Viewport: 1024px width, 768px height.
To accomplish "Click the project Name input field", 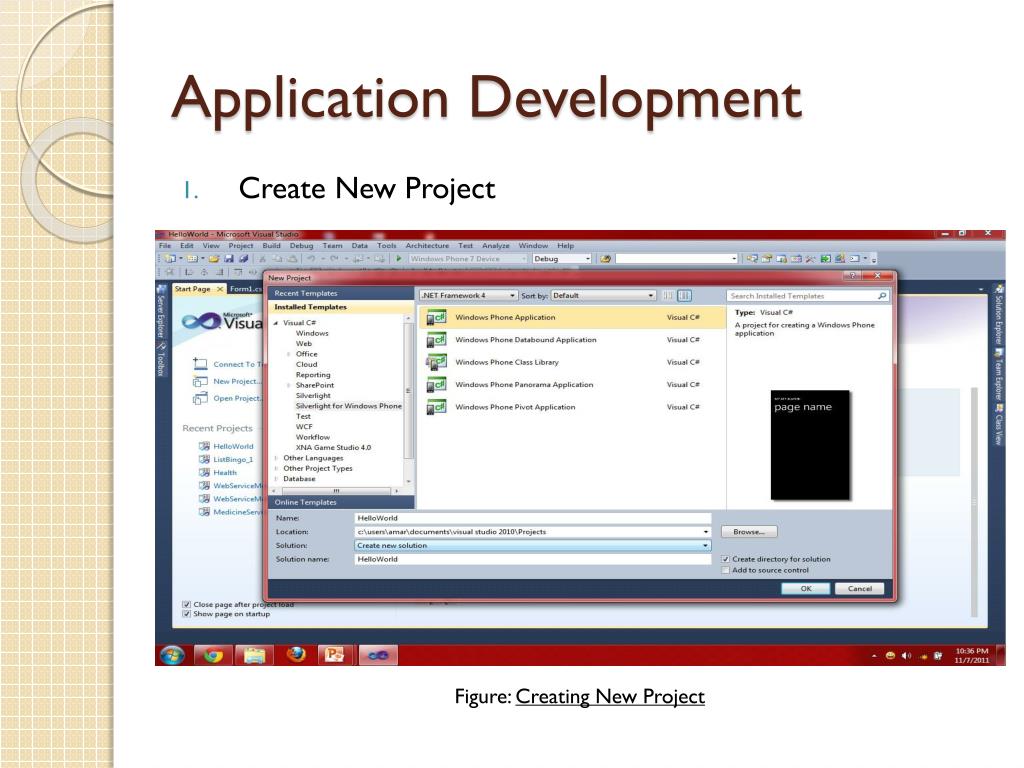I will [x=532, y=518].
